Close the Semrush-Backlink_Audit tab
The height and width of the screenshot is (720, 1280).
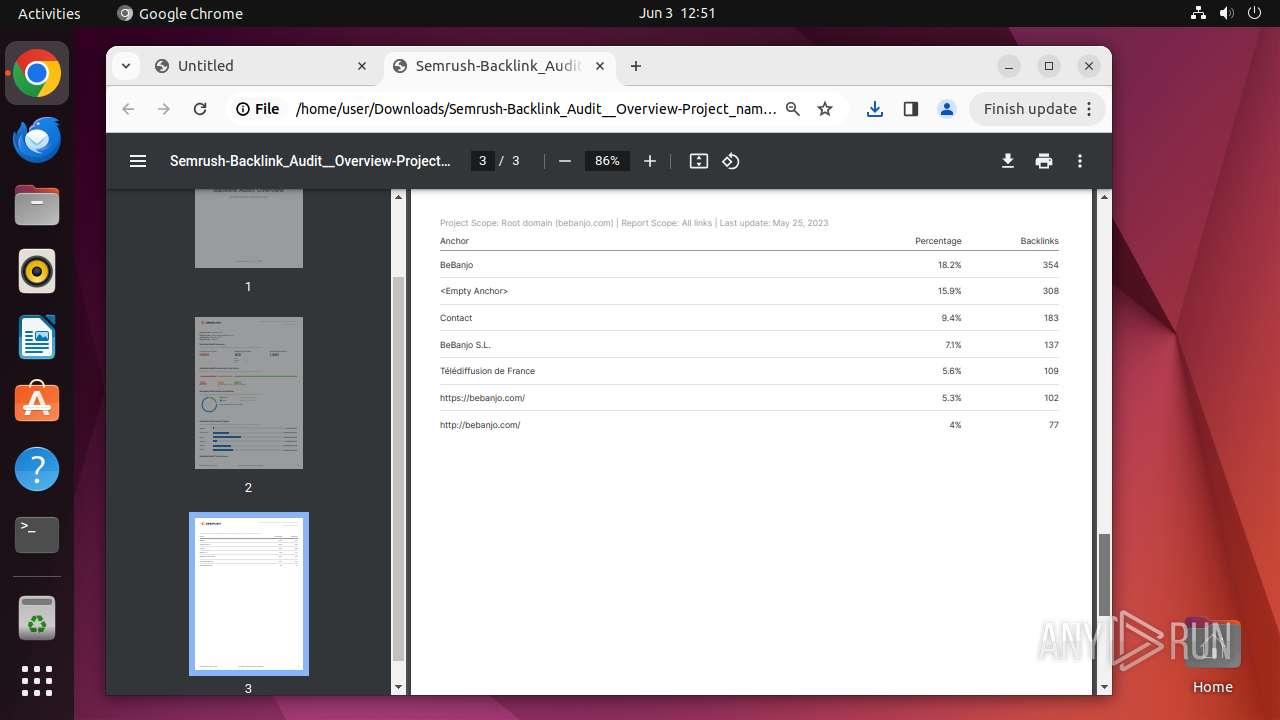(600, 66)
